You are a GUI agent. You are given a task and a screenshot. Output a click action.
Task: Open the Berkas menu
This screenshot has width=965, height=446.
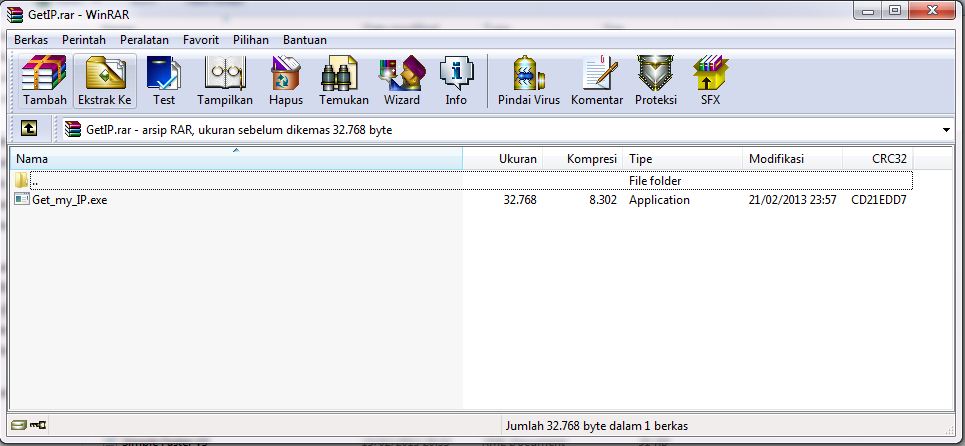(x=31, y=40)
